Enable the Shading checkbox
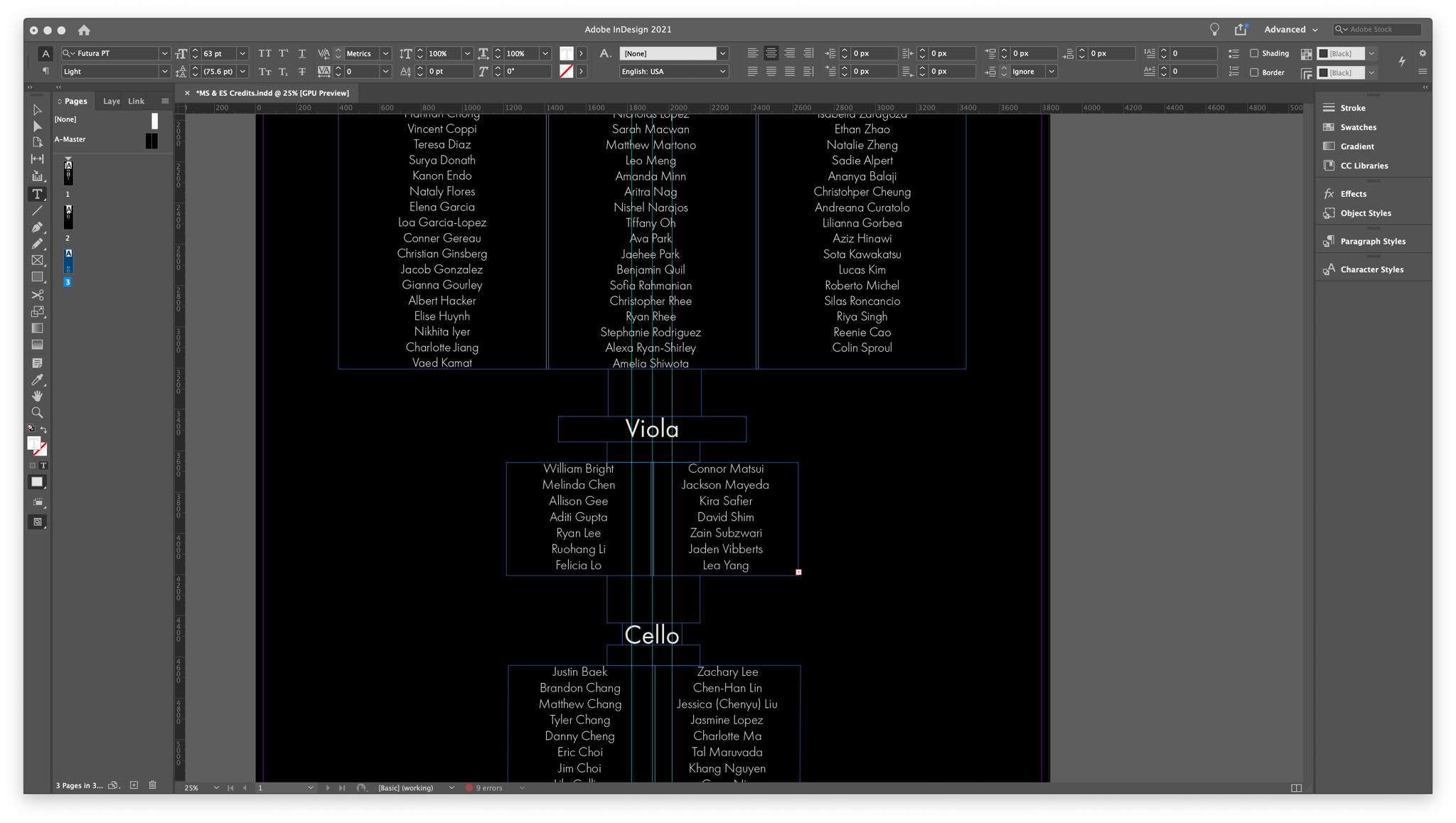 tap(1254, 53)
